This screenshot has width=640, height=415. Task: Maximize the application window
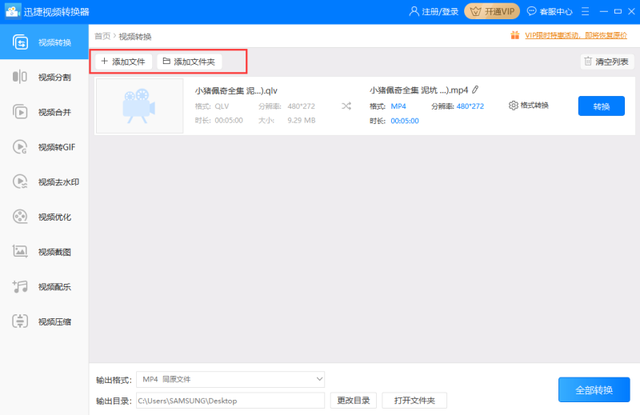618,11
